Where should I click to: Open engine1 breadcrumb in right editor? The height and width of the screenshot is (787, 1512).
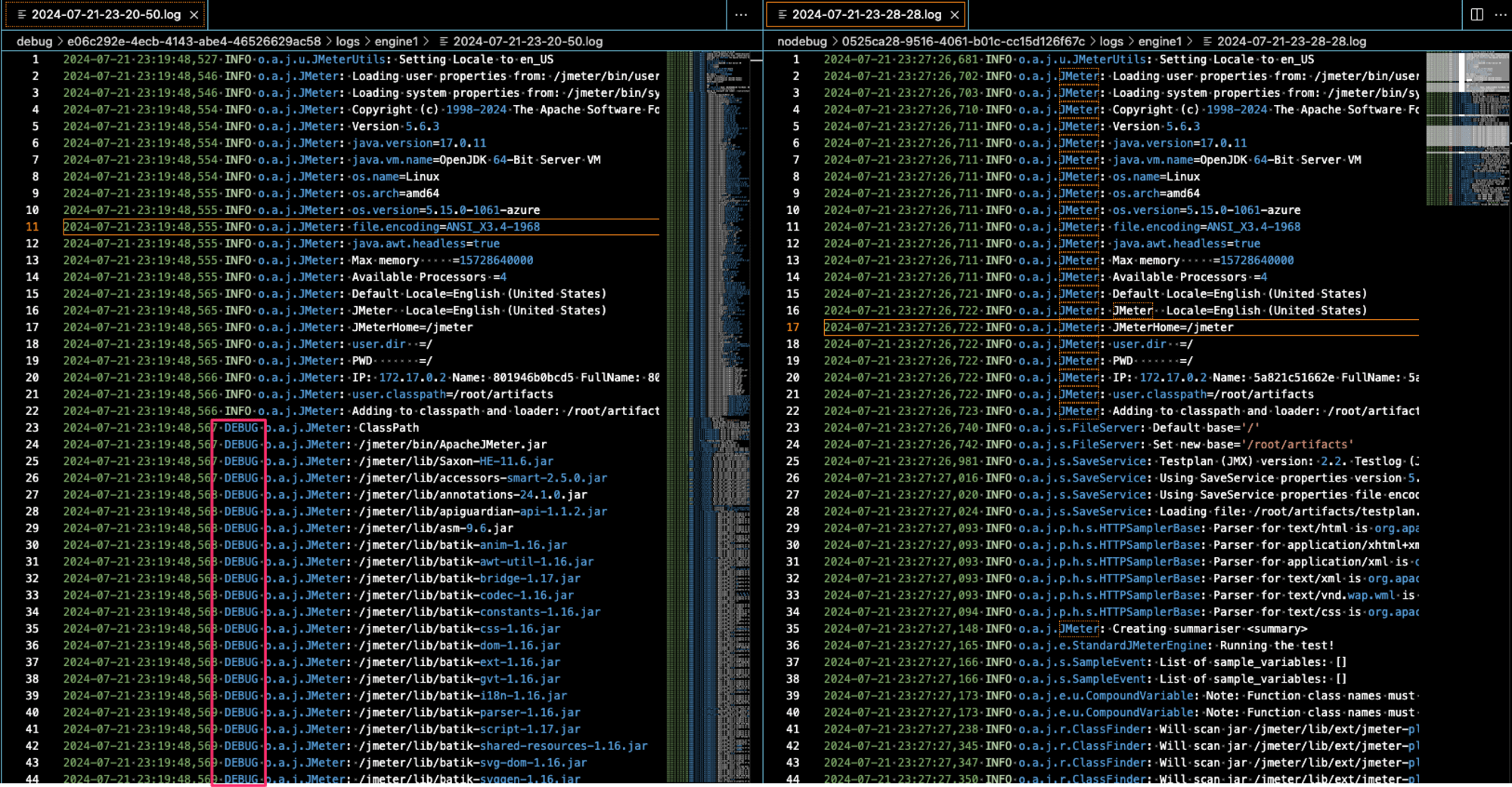[1160, 42]
